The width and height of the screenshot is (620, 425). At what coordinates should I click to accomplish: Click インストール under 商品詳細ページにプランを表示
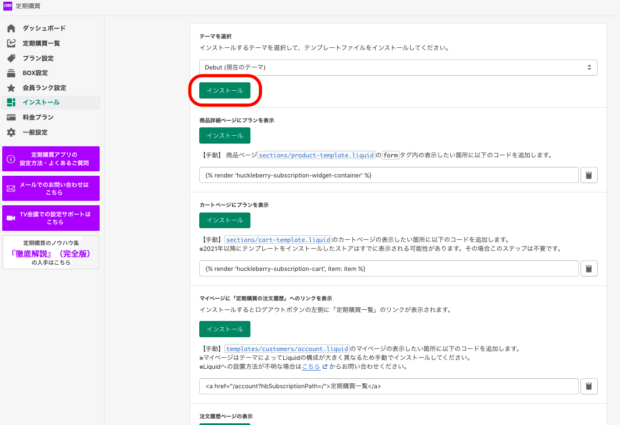pyautogui.click(x=224, y=135)
